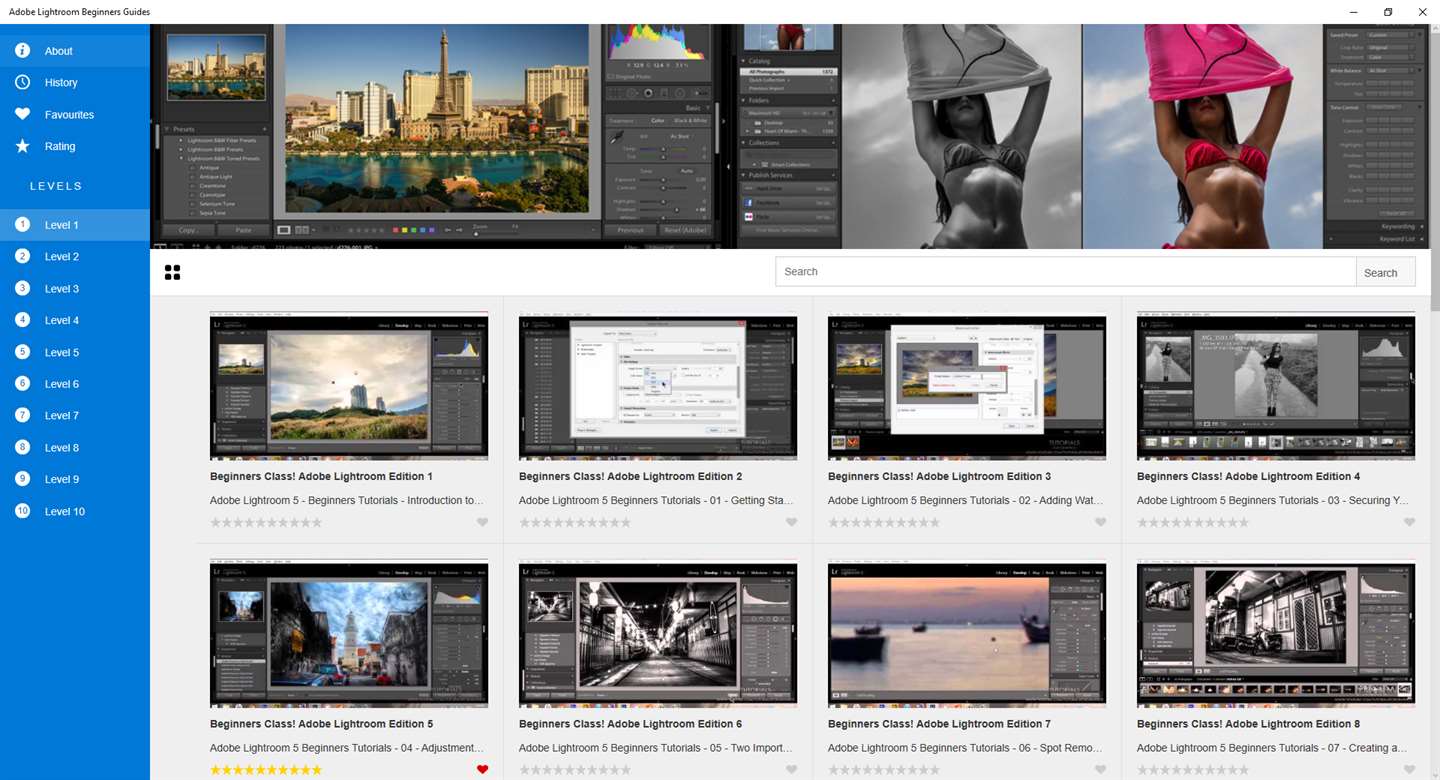
Task: Favourite Edition 1 with its heart
Action: coord(482,522)
